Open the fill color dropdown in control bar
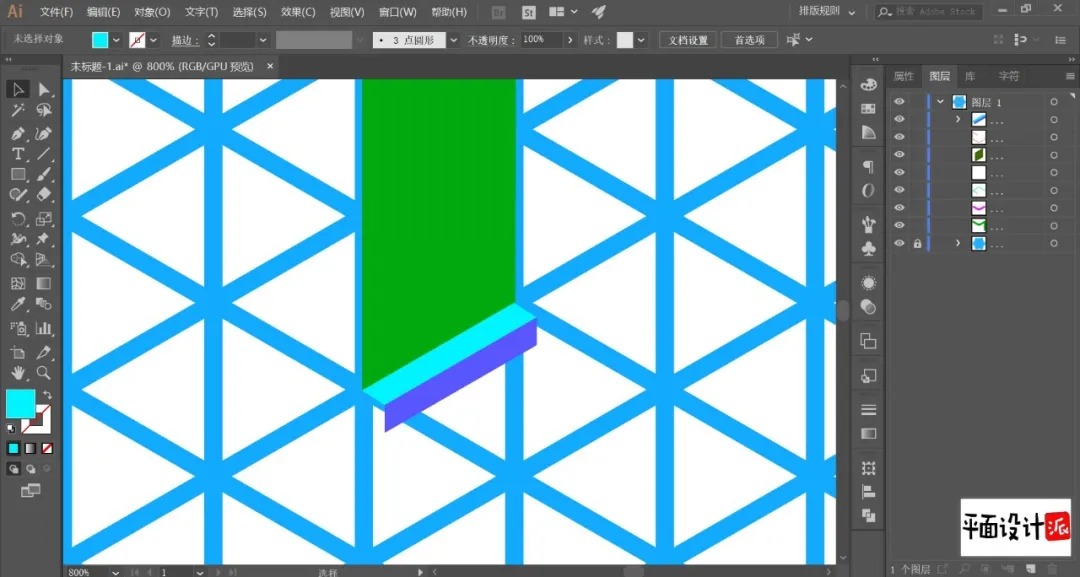The height and width of the screenshot is (577, 1080). tap(116, 40)
